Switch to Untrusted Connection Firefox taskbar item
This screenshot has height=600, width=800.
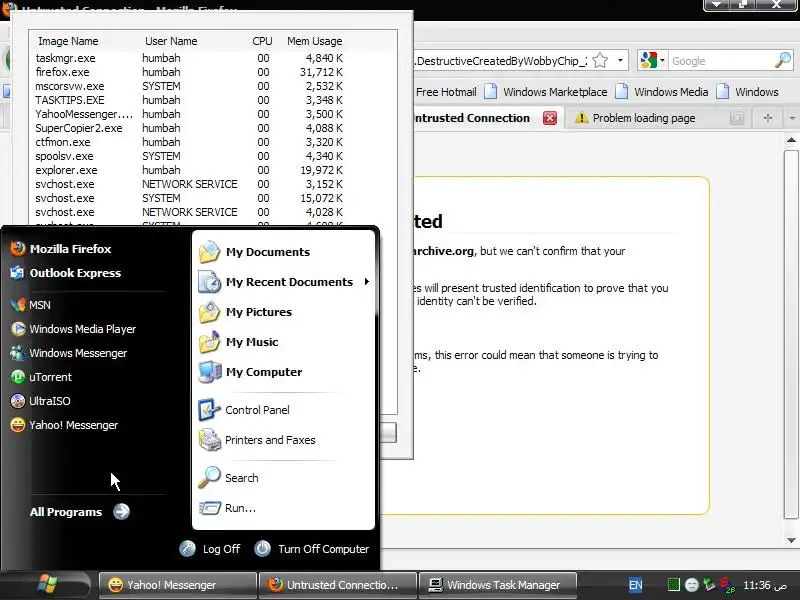click(x=337, y=585)
